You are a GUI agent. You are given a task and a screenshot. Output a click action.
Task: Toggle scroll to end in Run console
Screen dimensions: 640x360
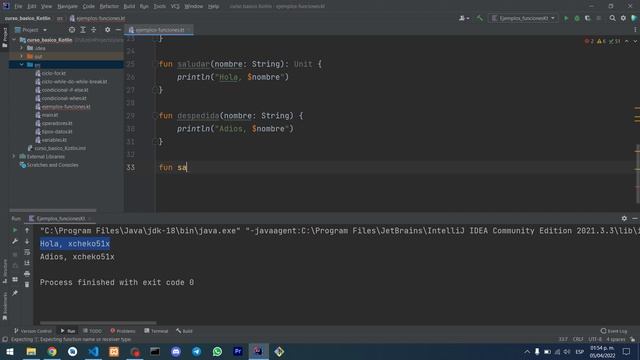tap(27, 263)
